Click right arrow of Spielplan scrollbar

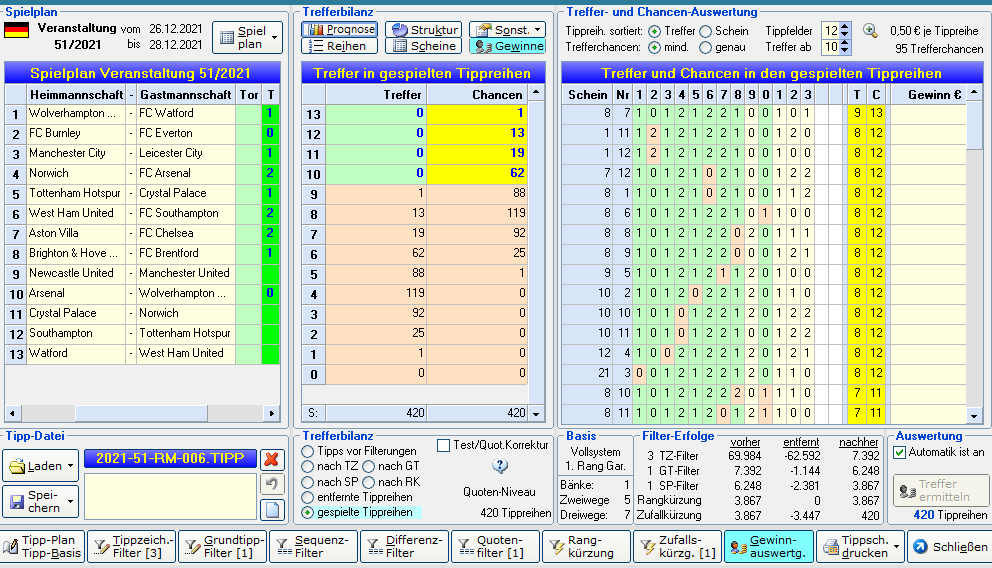272,414
